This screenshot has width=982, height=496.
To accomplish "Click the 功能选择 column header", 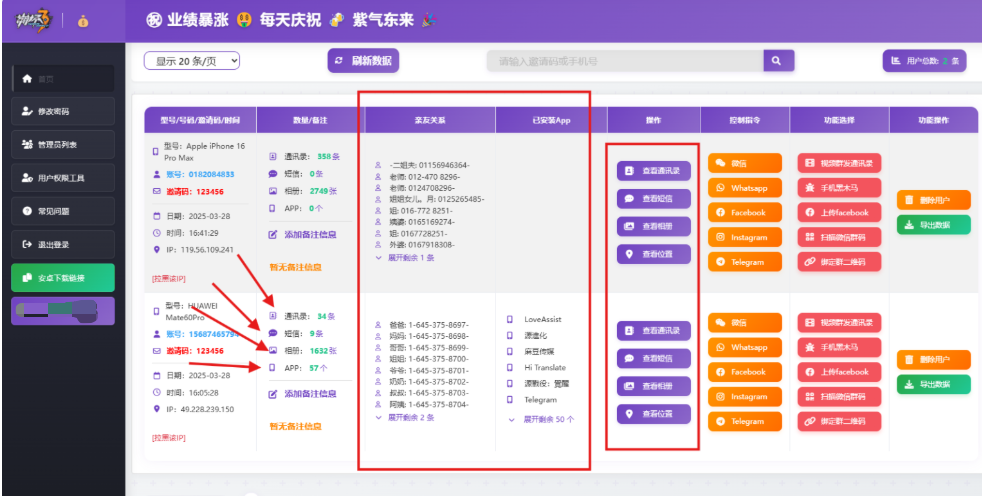I will tap(839, 120).
